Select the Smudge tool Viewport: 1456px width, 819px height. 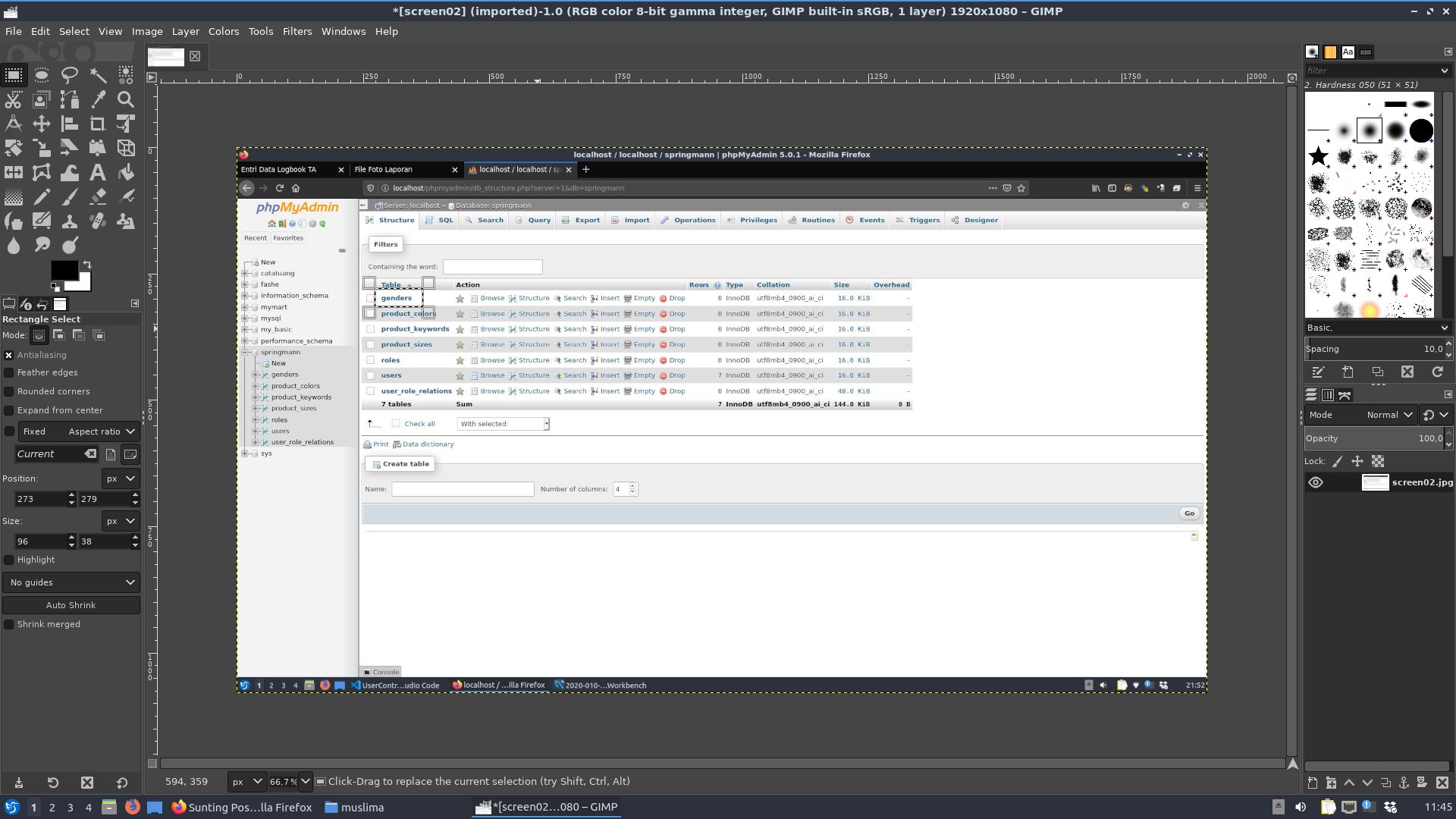pos(42,245)
